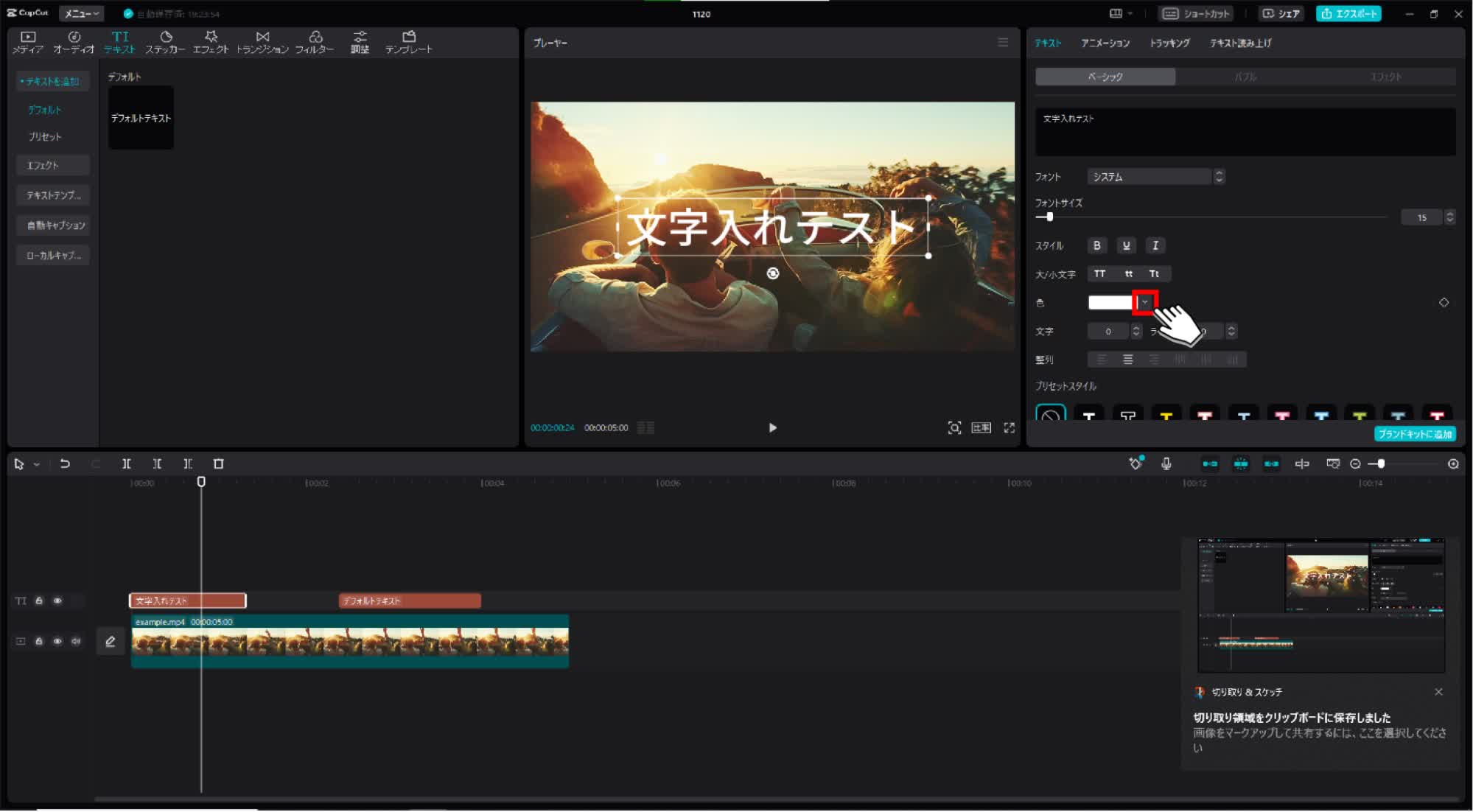Click the microphone record voiceover icon
Viewport: 1473px width, 812px height.
(1166, 464)
